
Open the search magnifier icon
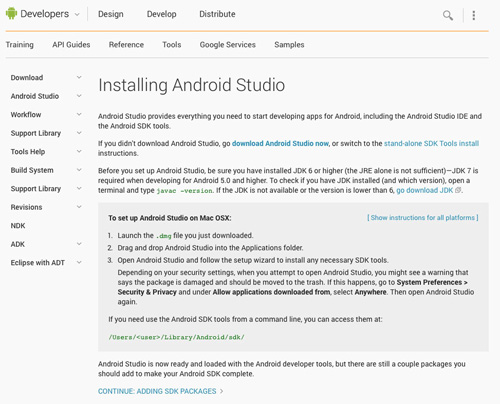448,15
